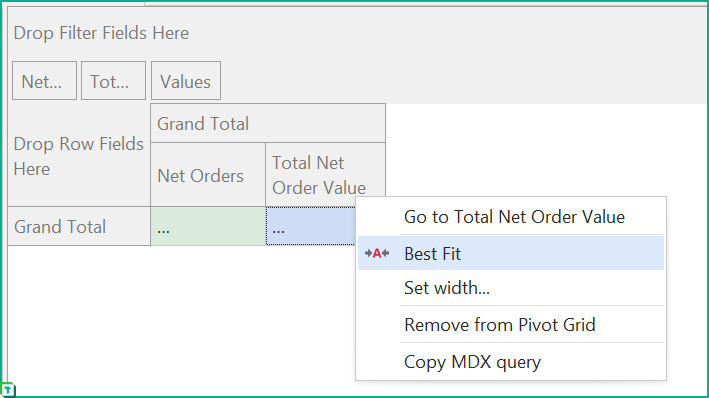Click the Best Fit icon in context menu
This screenshot has height=398, width=709.
pos(377,253)
